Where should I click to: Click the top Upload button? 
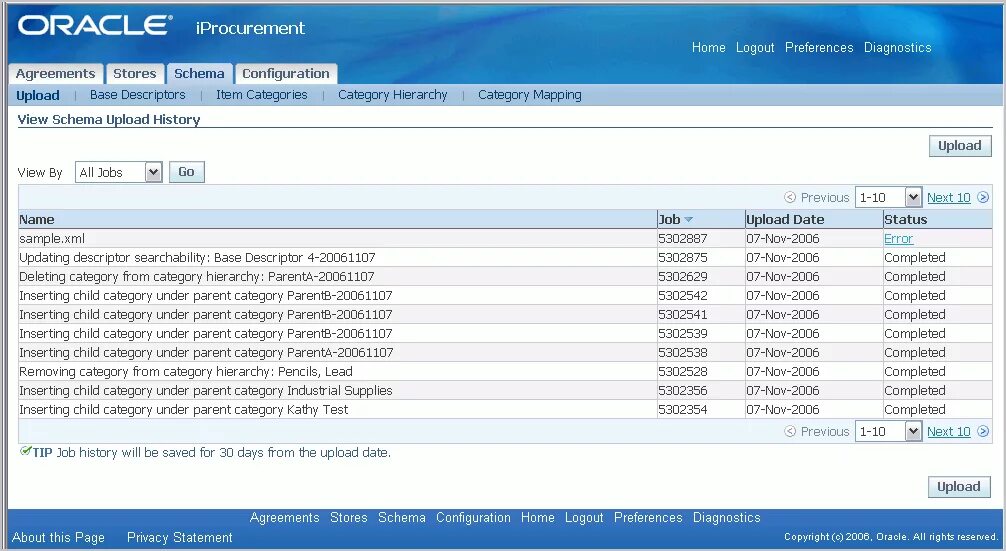coord(960,146)
